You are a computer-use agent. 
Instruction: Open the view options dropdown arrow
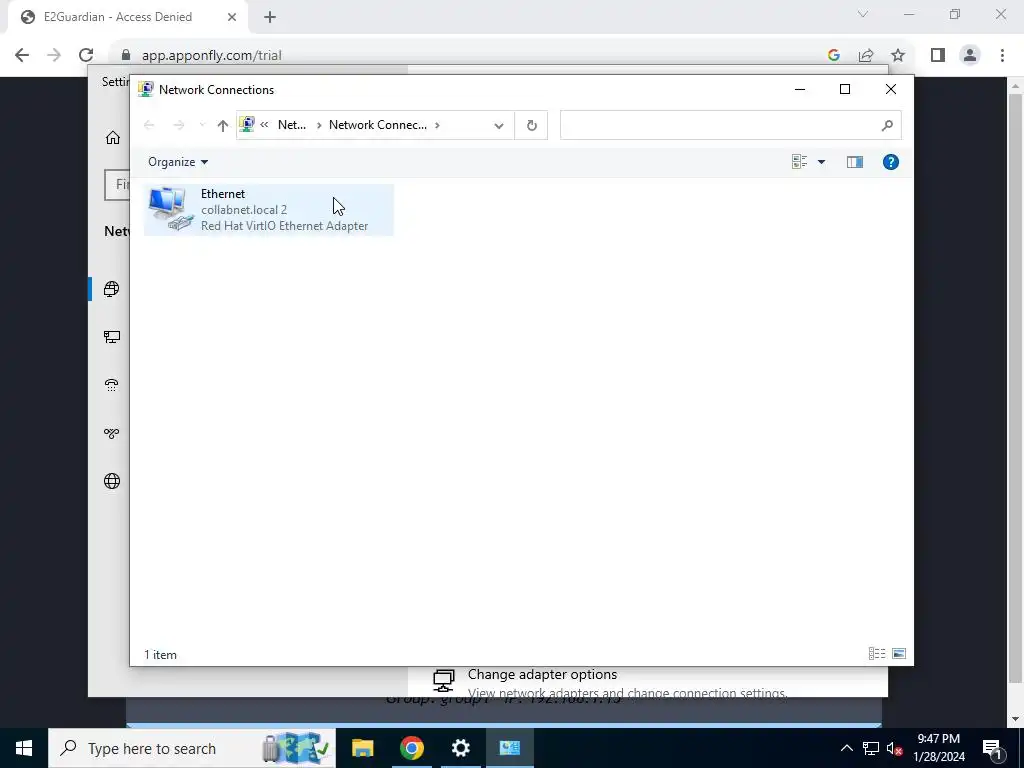tap(822, 162)
